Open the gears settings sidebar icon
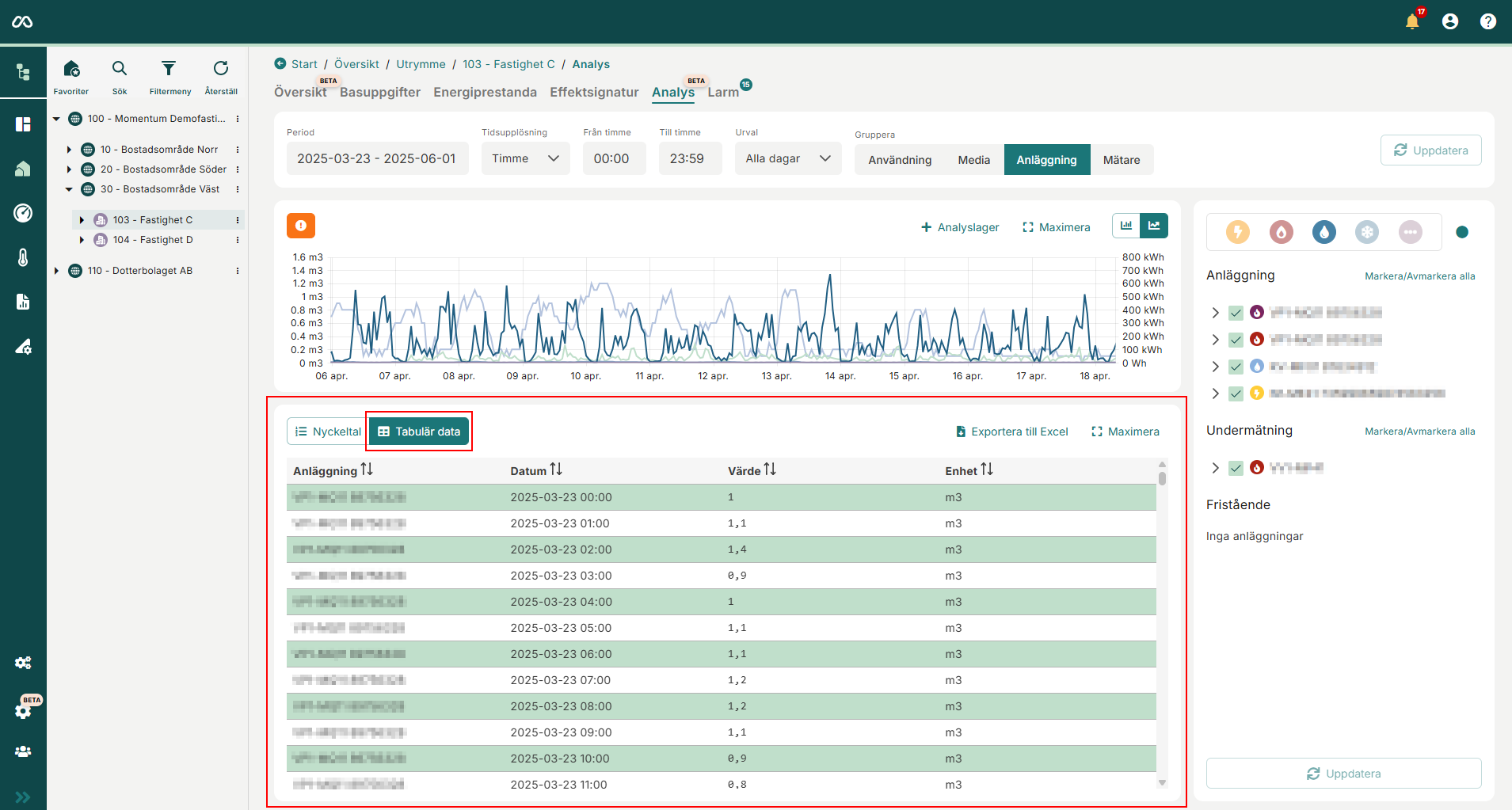Image resolution: width=1512 pixels, height=810 pixels. [23, 663]
